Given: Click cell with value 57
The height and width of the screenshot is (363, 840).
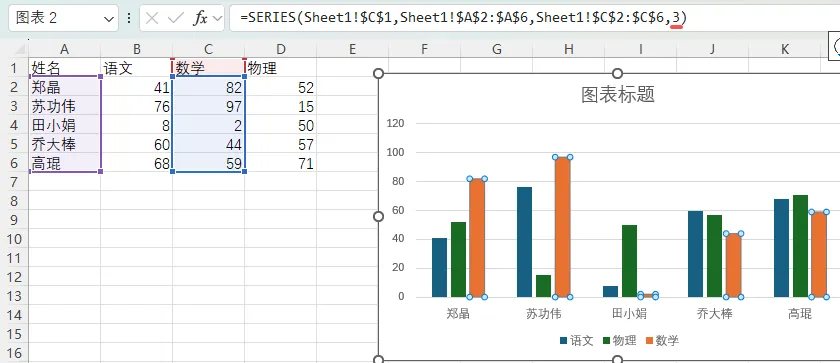Looking at the screenshot, I should tap(281, 144).
